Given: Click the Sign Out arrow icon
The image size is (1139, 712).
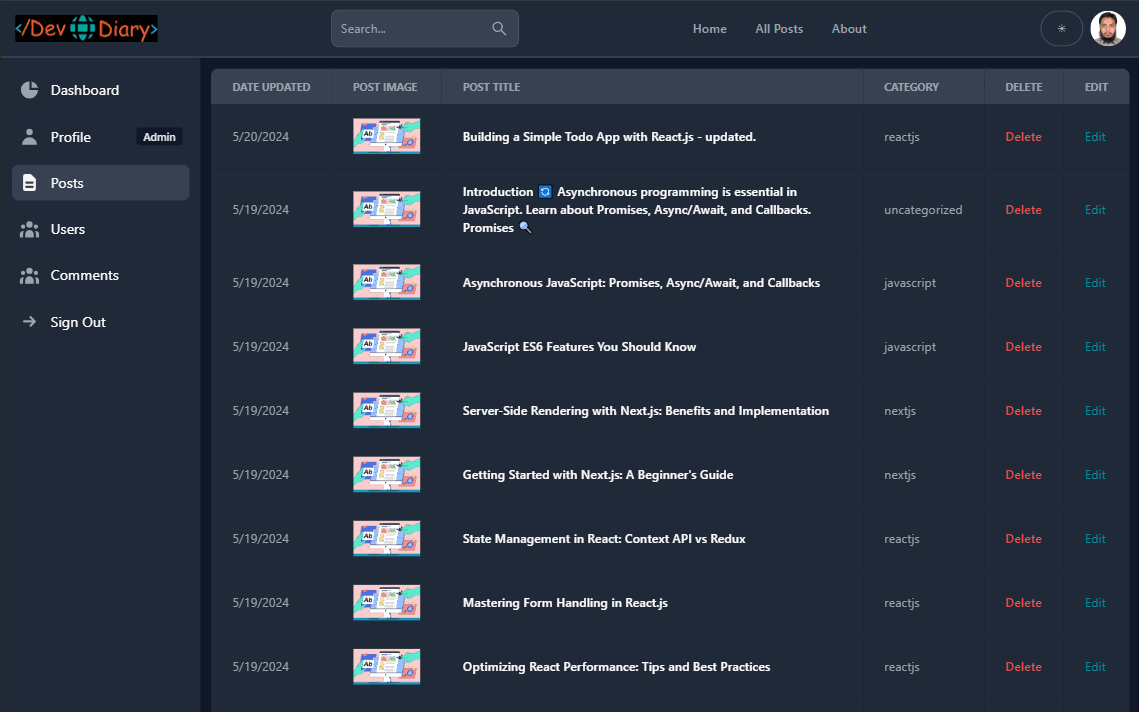Looking at the screenshot, I should [x=29, y=322].
